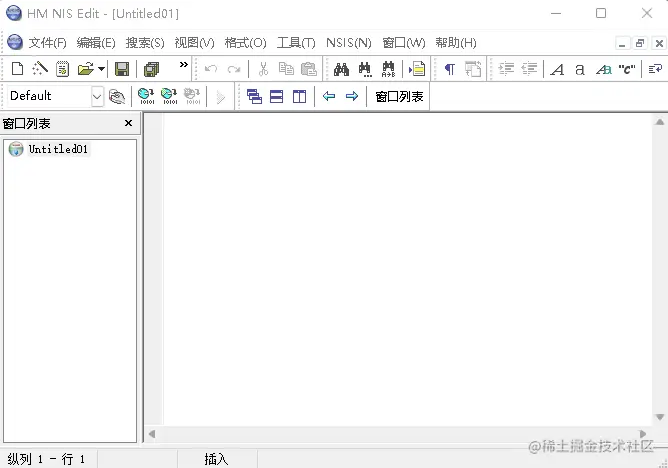Toggle the grayed page-layout icon
668x468 pixels.
(473, 69)
